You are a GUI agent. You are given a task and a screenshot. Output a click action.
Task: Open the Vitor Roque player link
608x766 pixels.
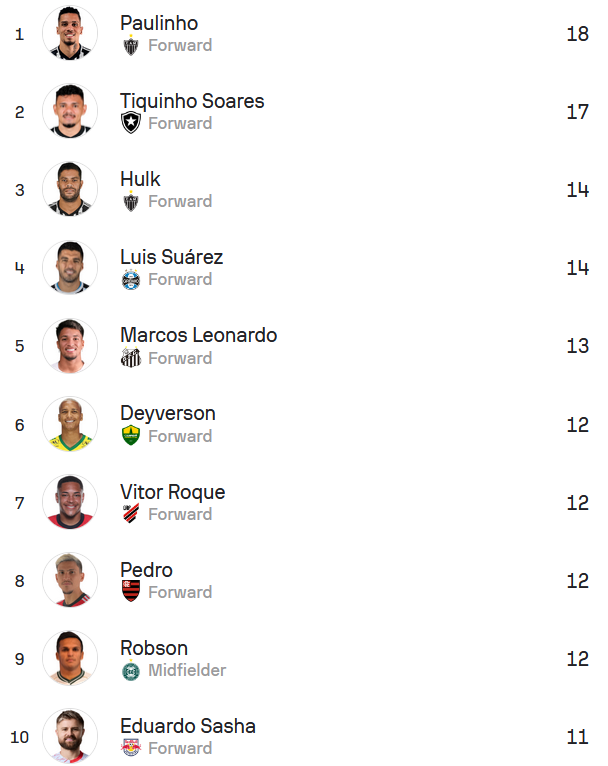(172, 492)
